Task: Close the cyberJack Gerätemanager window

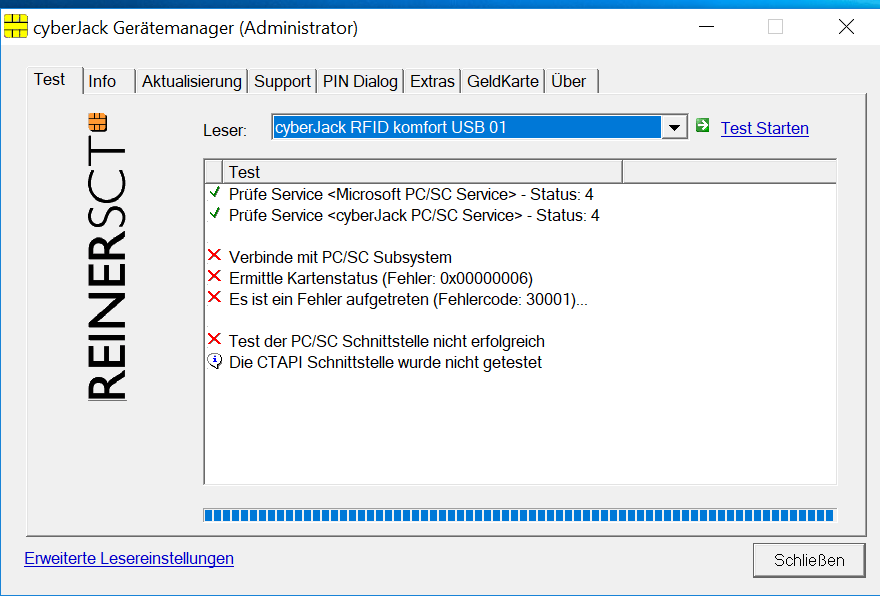Action: (846, 26)
